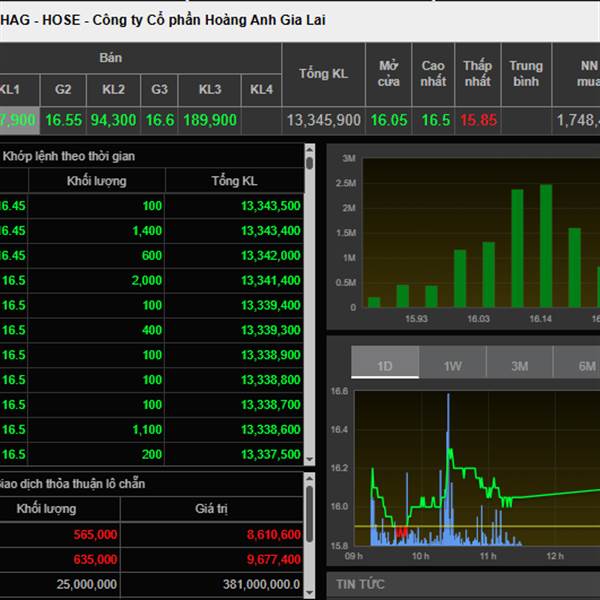
Task: Select the row with total 13,339,400
Action: [152, 305]
